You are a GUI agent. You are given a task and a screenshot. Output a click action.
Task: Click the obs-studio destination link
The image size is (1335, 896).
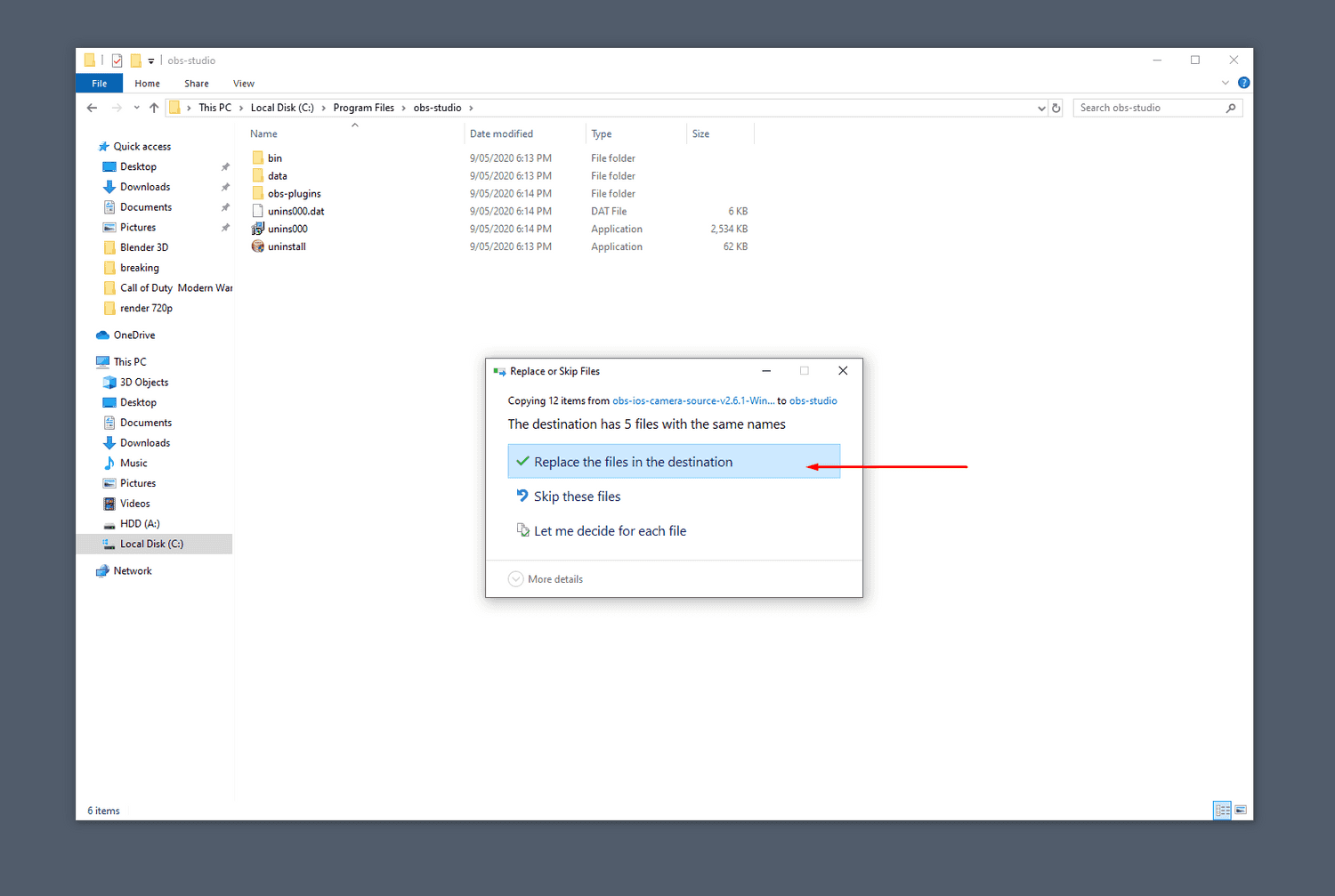[813, 401]
